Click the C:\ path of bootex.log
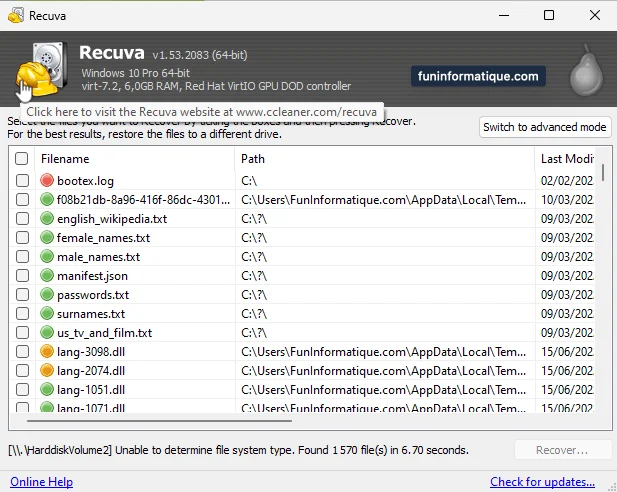Screen dimensions: 617x492 coord(249,181)
